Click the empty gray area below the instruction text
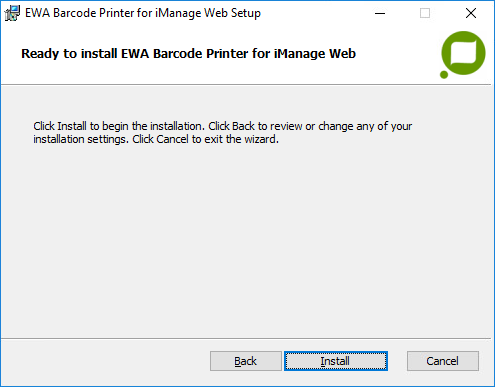The width and height of the screenshot is (495, 387). pyautogui.click(x=246, y=240)
